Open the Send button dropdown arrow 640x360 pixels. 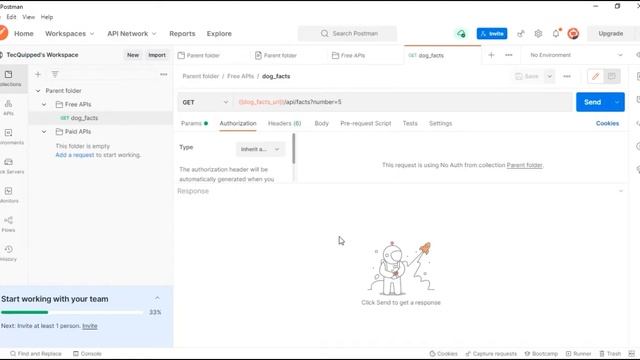coord(617,102)
